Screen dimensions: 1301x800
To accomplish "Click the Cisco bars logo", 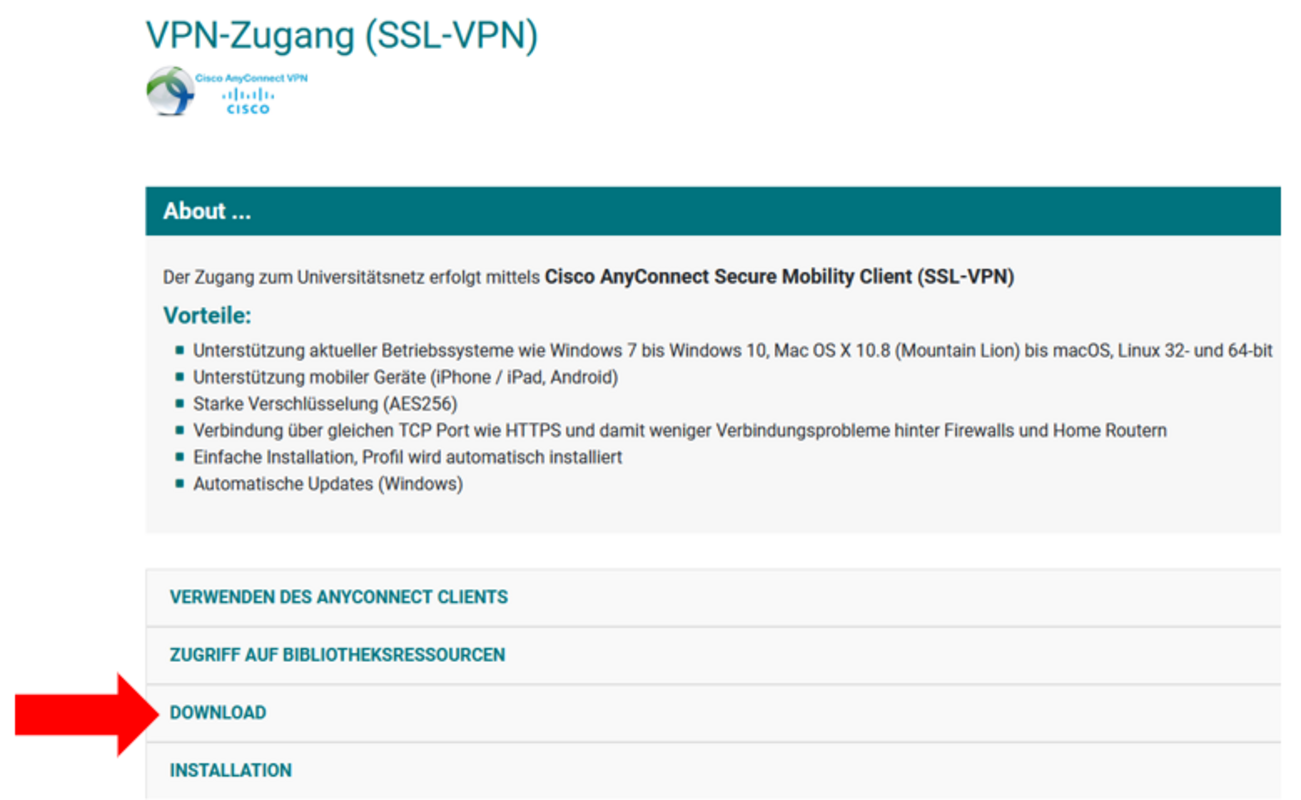I will tap(248, 100).
